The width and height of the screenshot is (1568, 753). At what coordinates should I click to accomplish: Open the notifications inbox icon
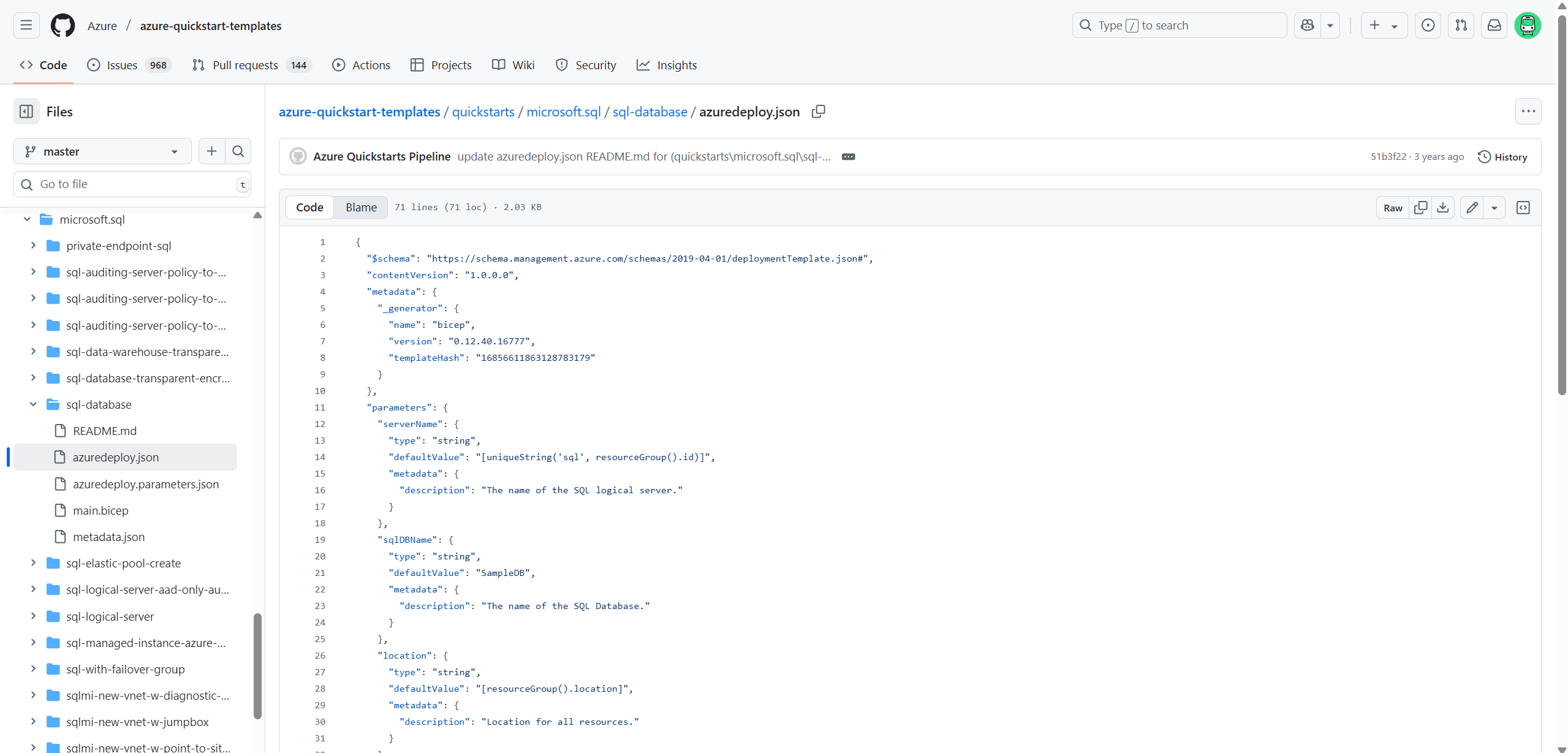[x=1494, y=25]
